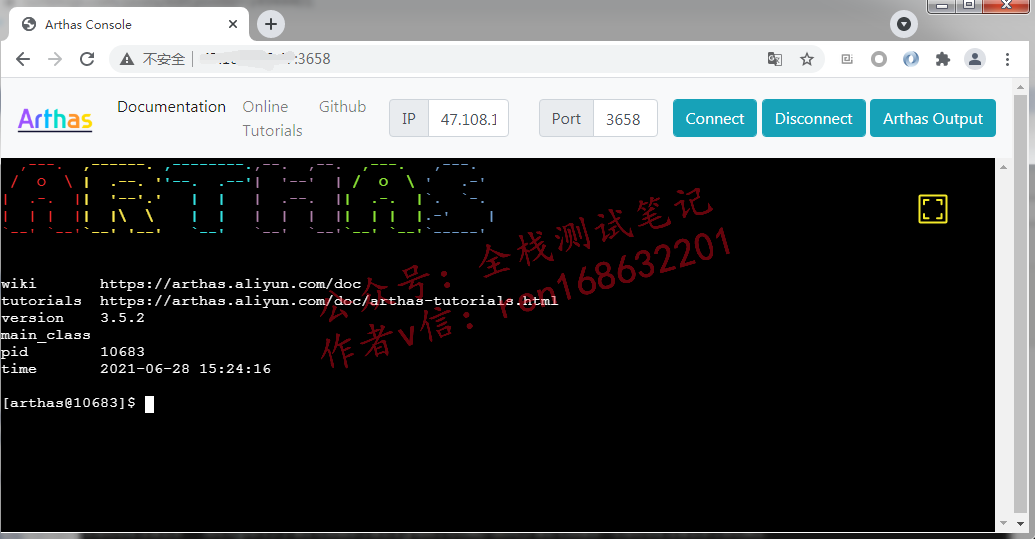Click the IP address input field
Viewport: 1035px width, 539px height.
point(468,119)
